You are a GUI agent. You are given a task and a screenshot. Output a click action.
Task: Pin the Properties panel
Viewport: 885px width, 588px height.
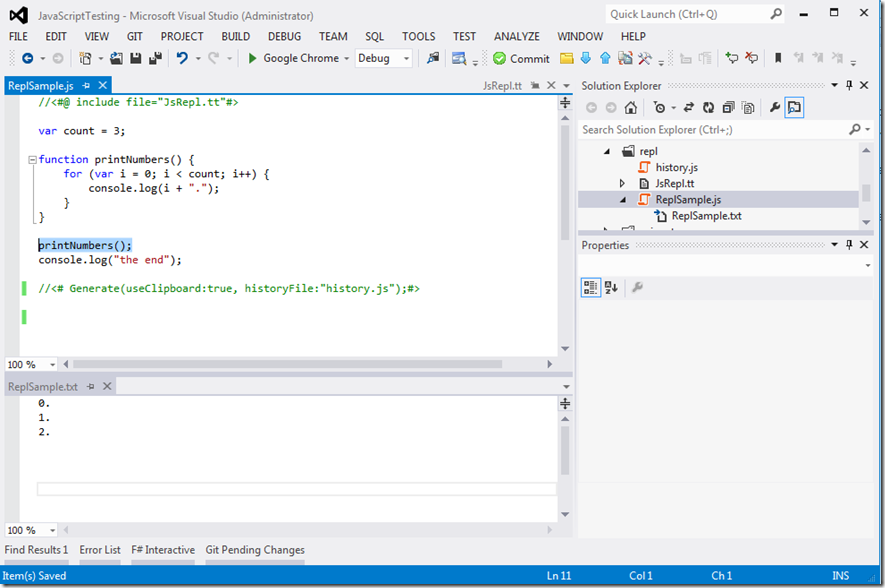[x=849, y=244]
